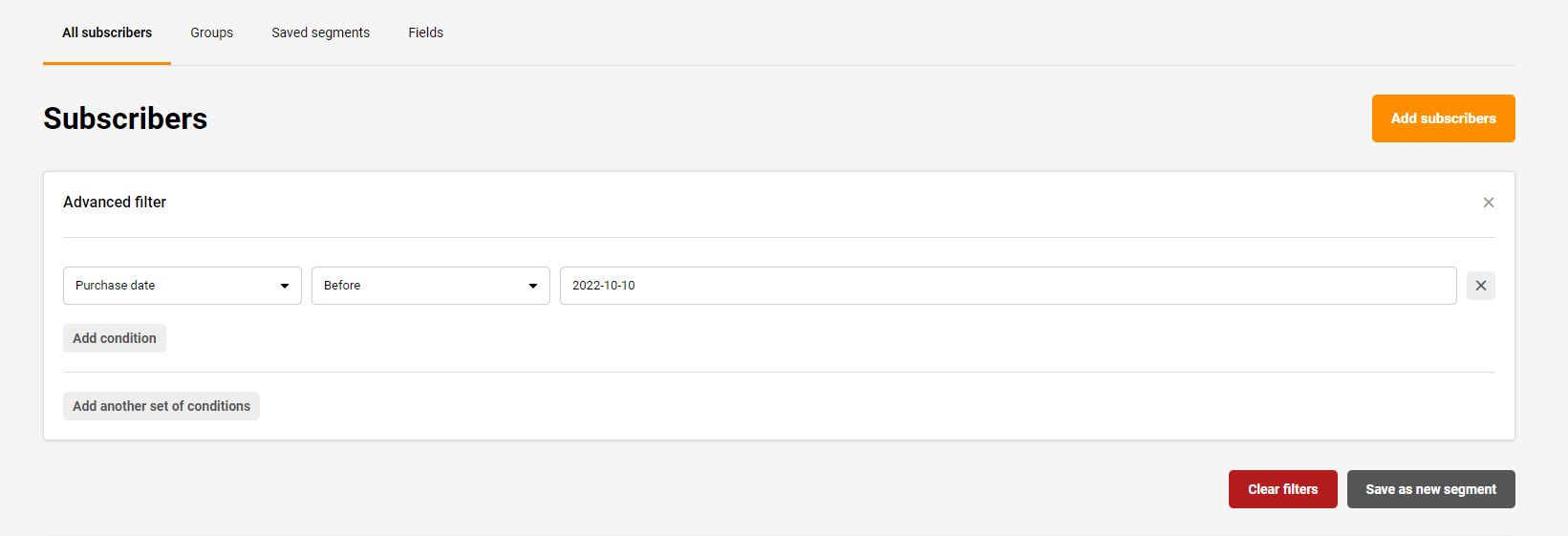Click the Subscribers page heading

(x=125, y=118)
